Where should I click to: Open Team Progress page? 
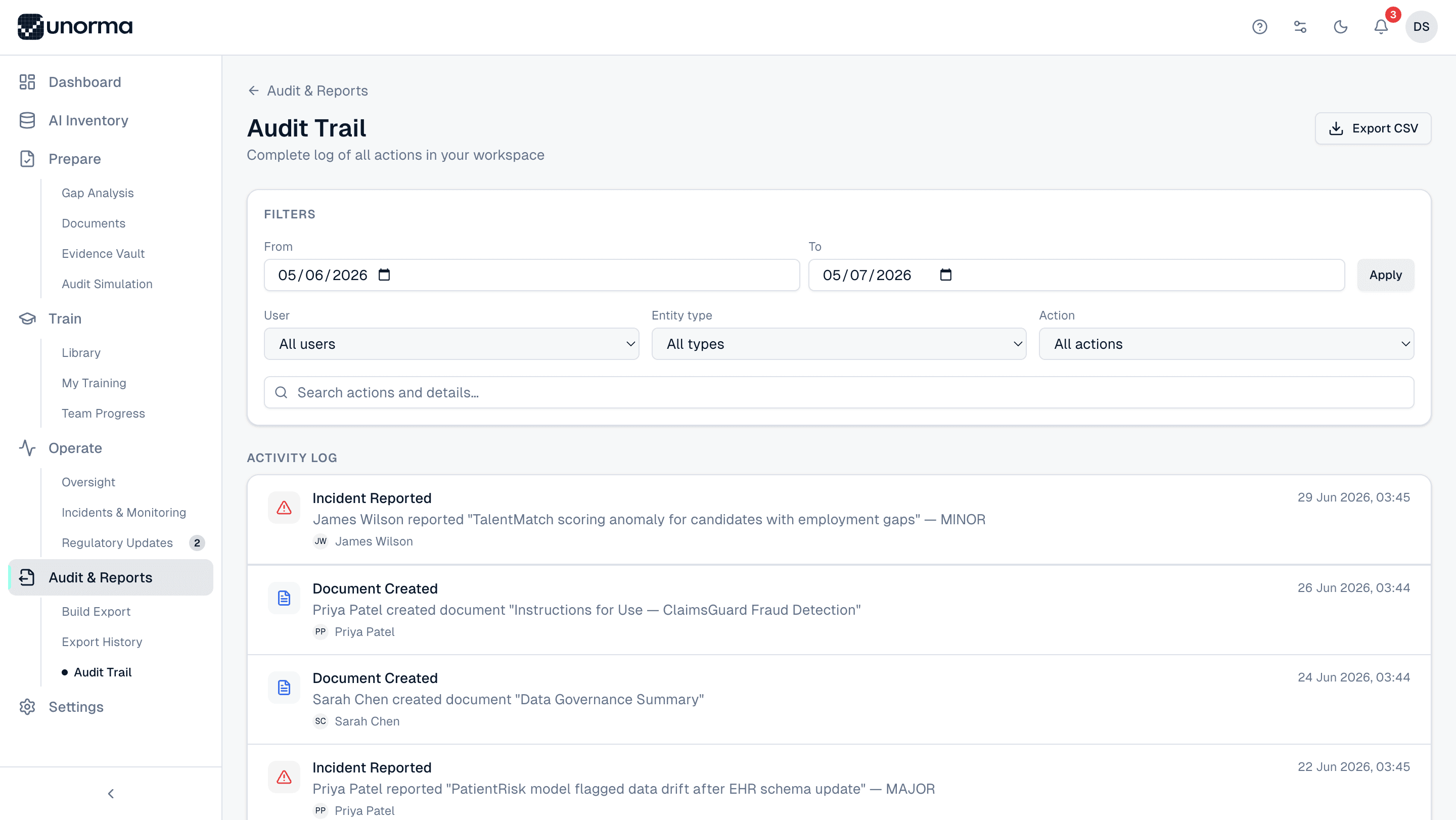pyautogui.click(x=103, y=413)
